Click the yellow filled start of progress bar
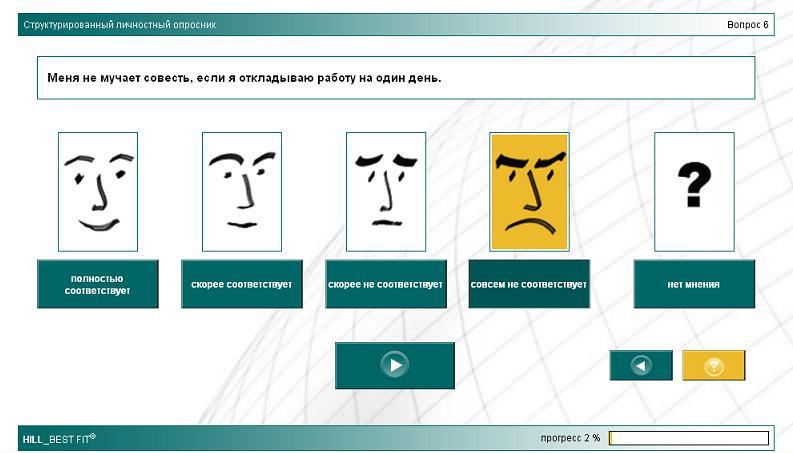The image size is (793, 453). (611, 438)
